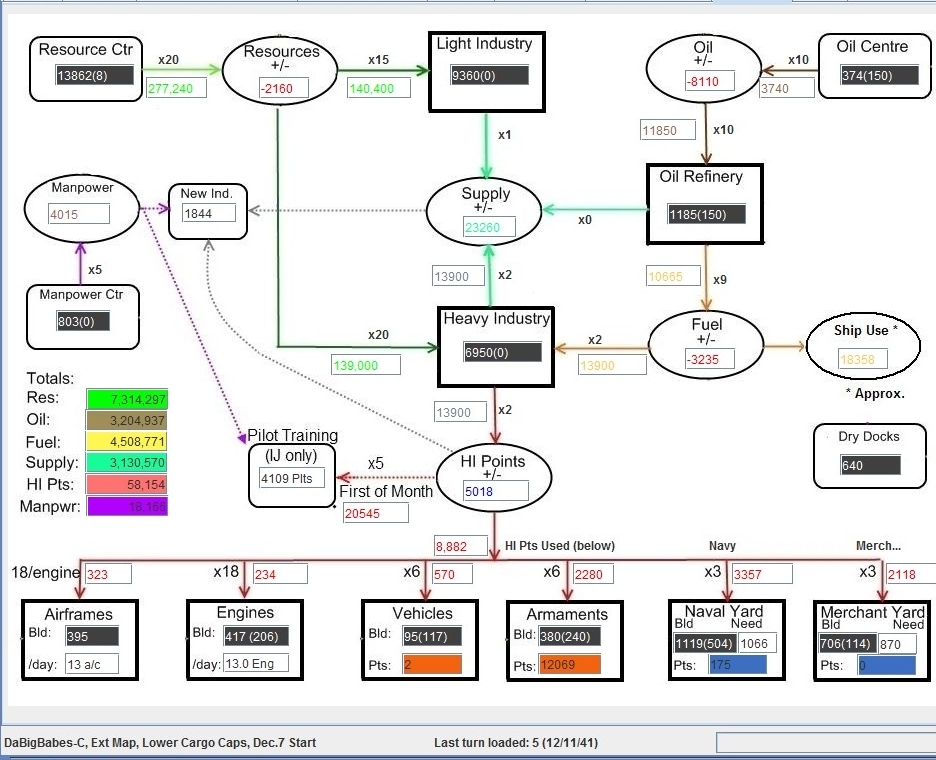Click the New Ind. value 1844
The width and height of the screenshot is (936, 760).
pos(209,213)
